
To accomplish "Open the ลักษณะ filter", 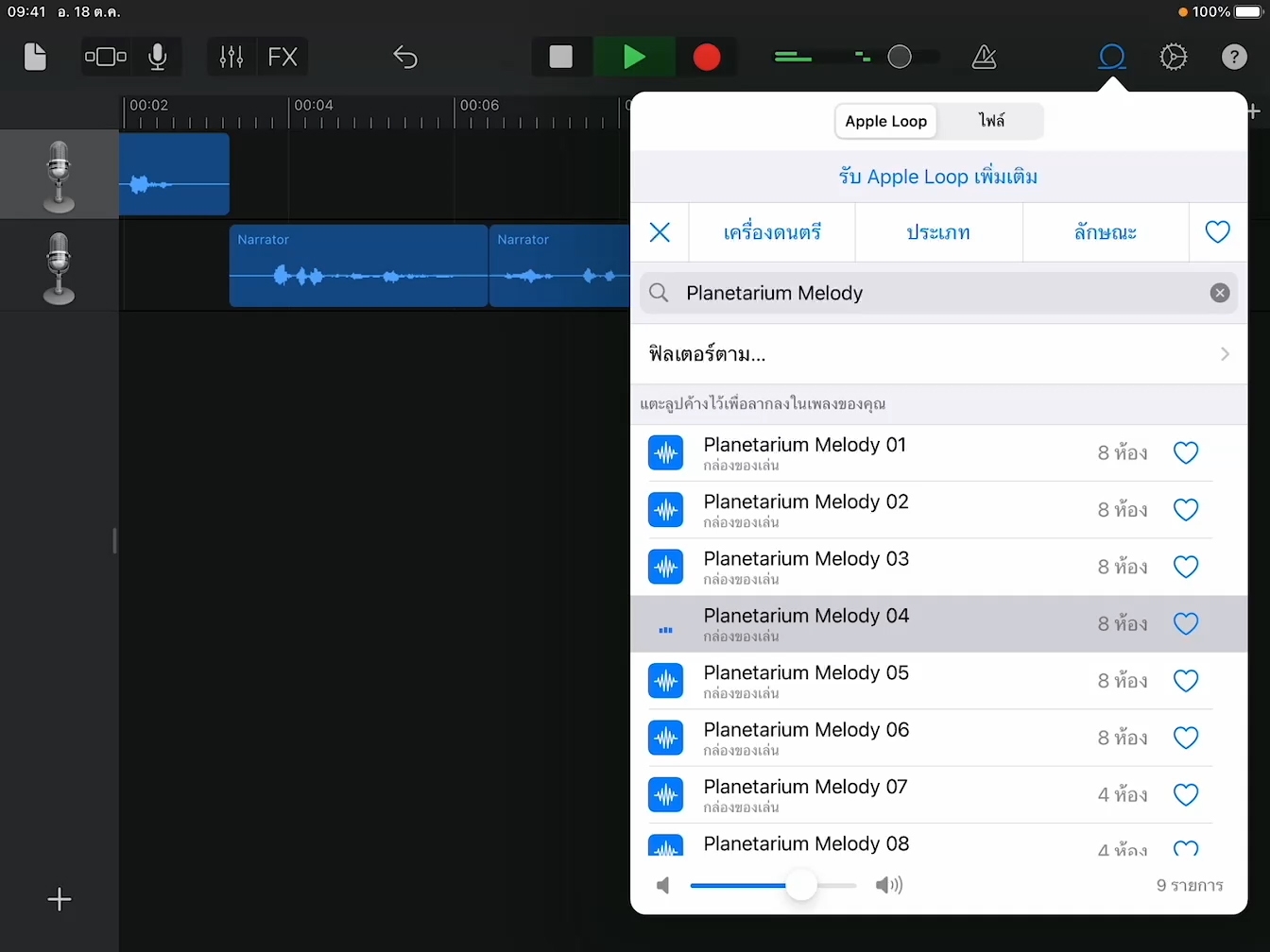I will point(1106,232).
